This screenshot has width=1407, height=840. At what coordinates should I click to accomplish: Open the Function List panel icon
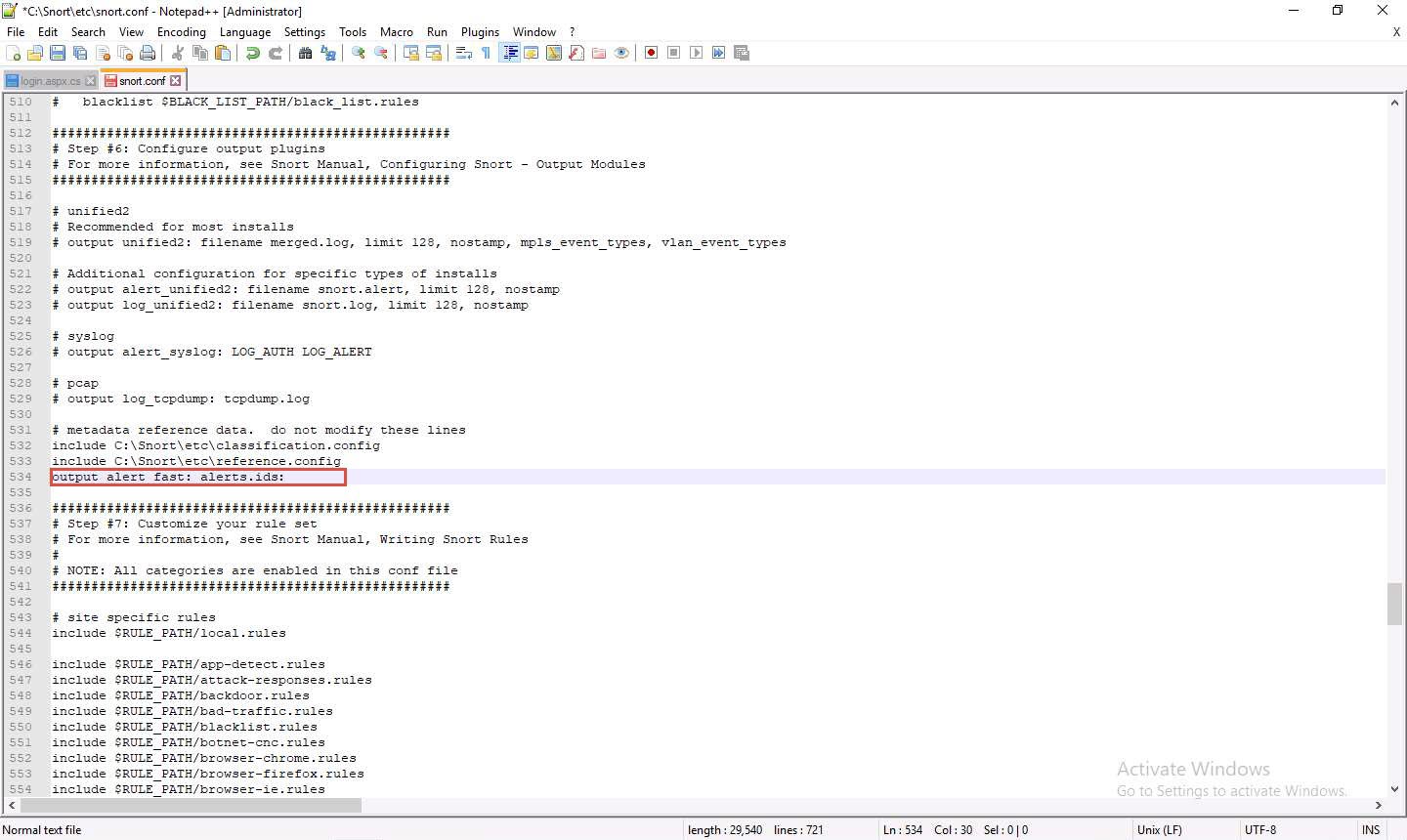click(x=576, y=53)
